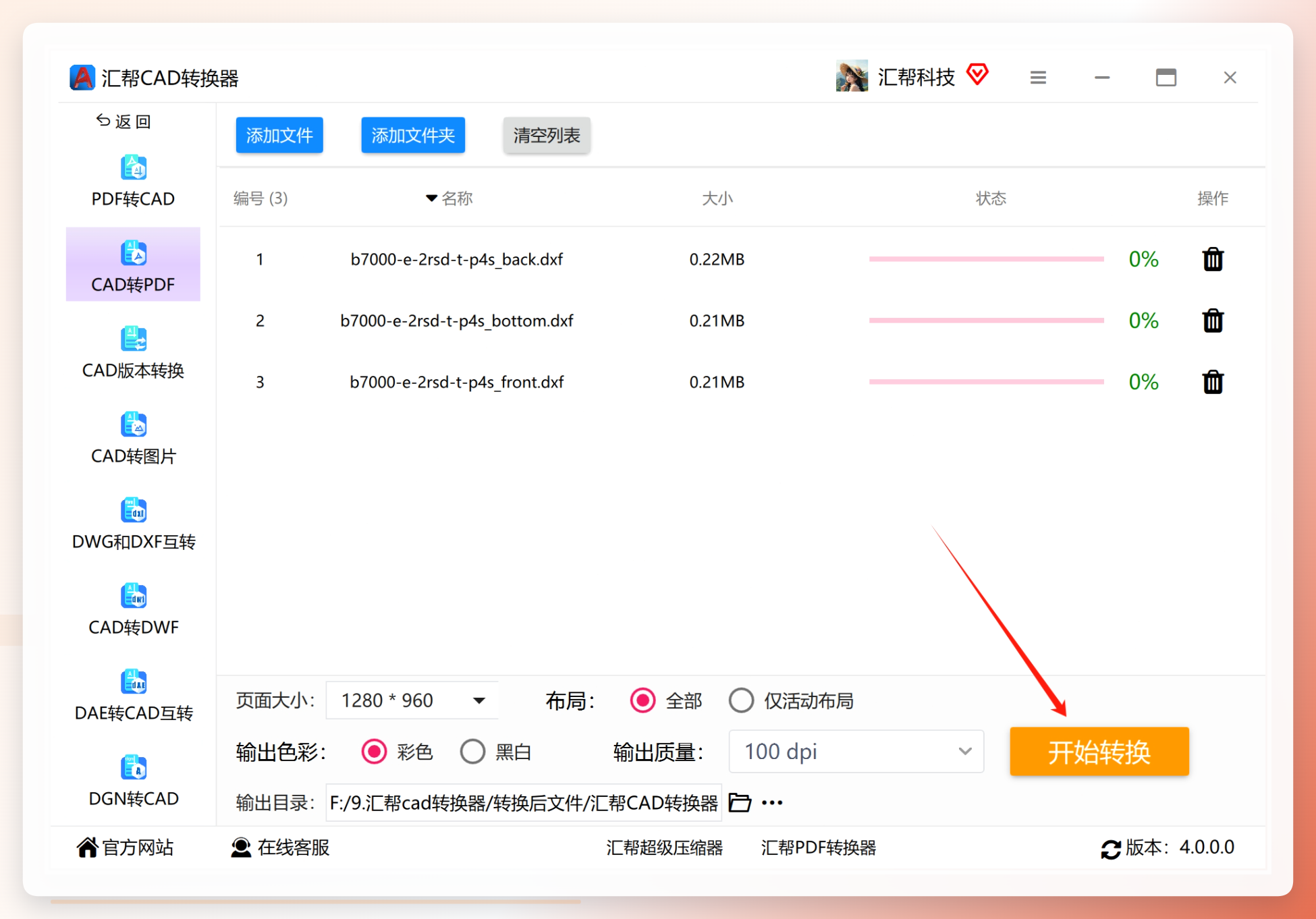Click the three-dots browse output directory icon
This screenshot has height=919, width=1316.
coord(772,802)
